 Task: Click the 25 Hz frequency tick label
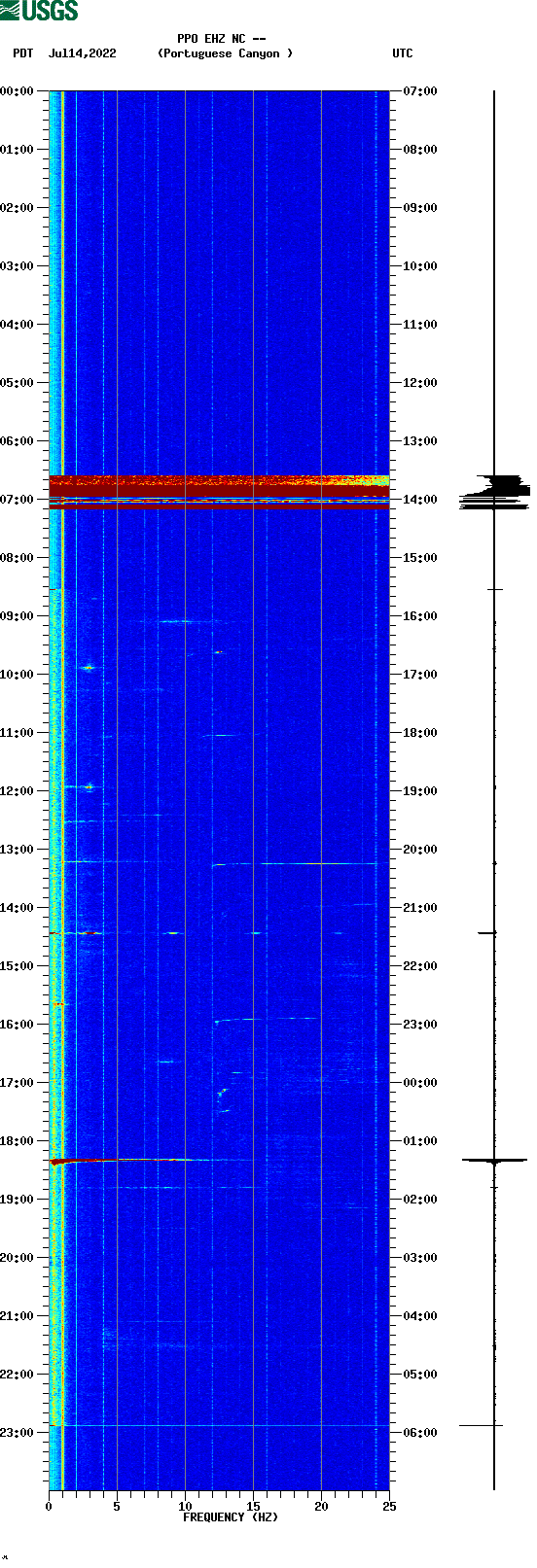pyautogui.click(x=389, y=1507)
